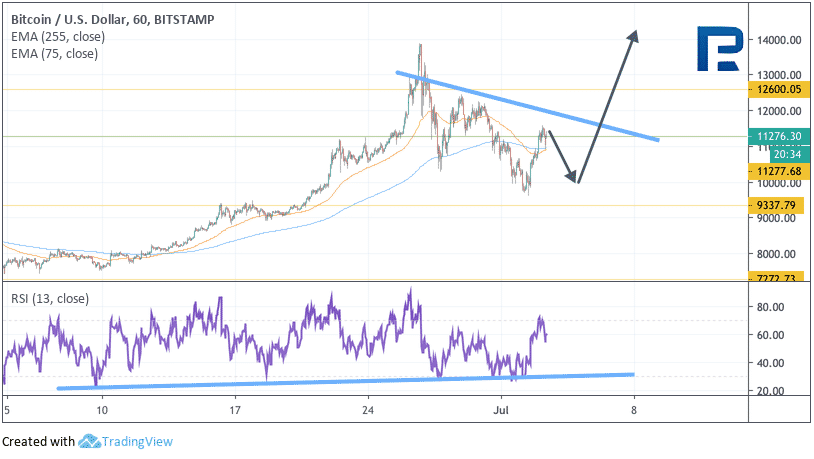Click the Jul date marker on time axis

point(501,410)
